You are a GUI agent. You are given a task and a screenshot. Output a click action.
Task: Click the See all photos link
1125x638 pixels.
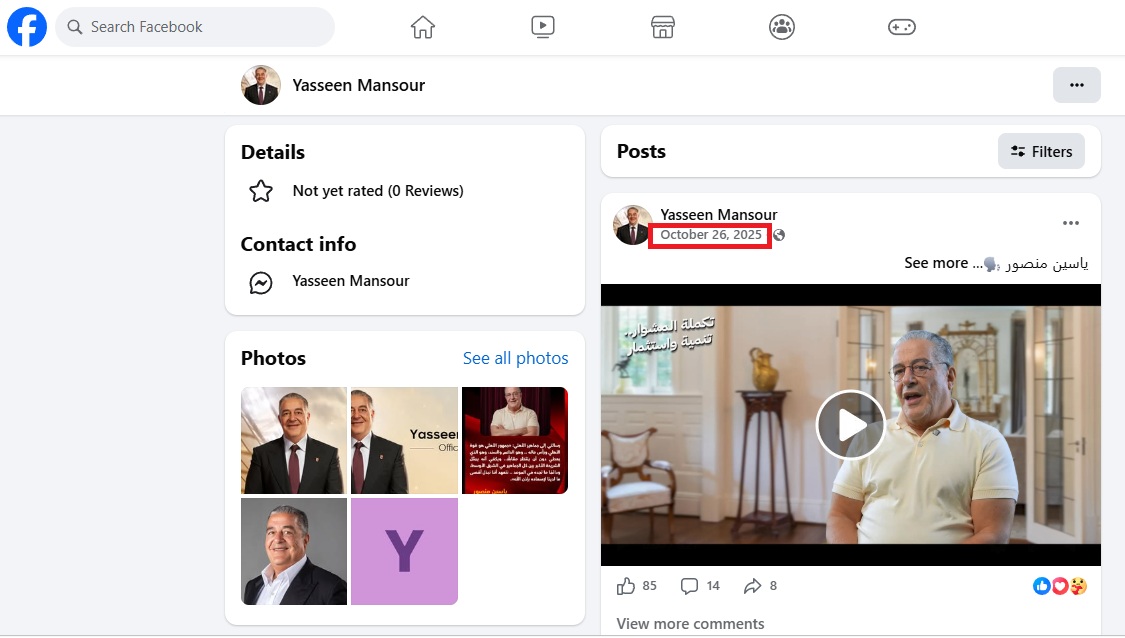pyautogui.click(x=515, y=358)
